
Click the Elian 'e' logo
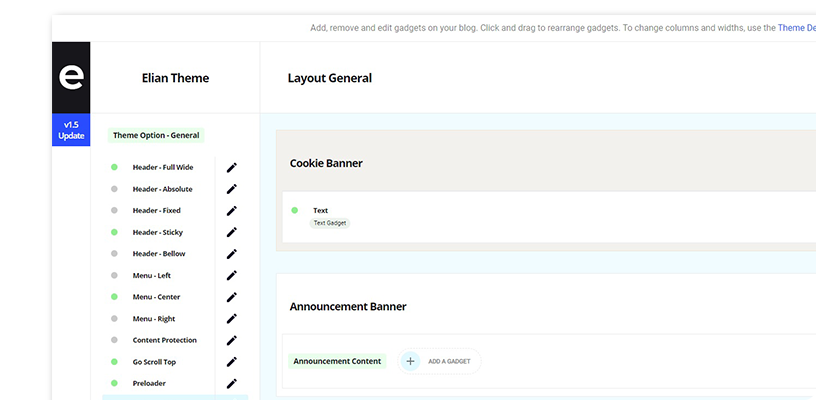(71, 78)
